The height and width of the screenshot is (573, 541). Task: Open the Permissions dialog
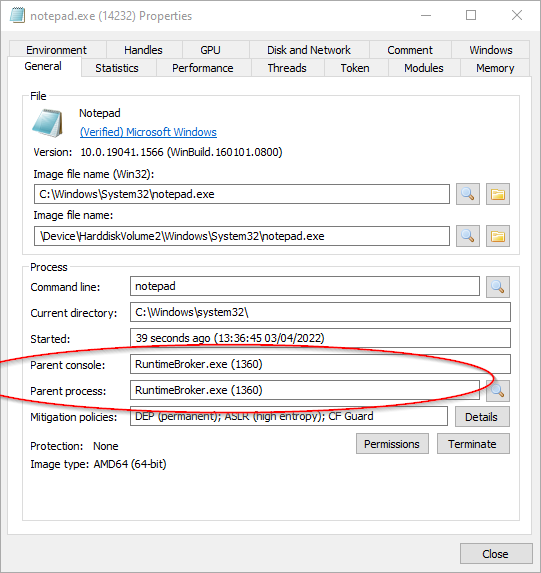[x=392, y=444]
